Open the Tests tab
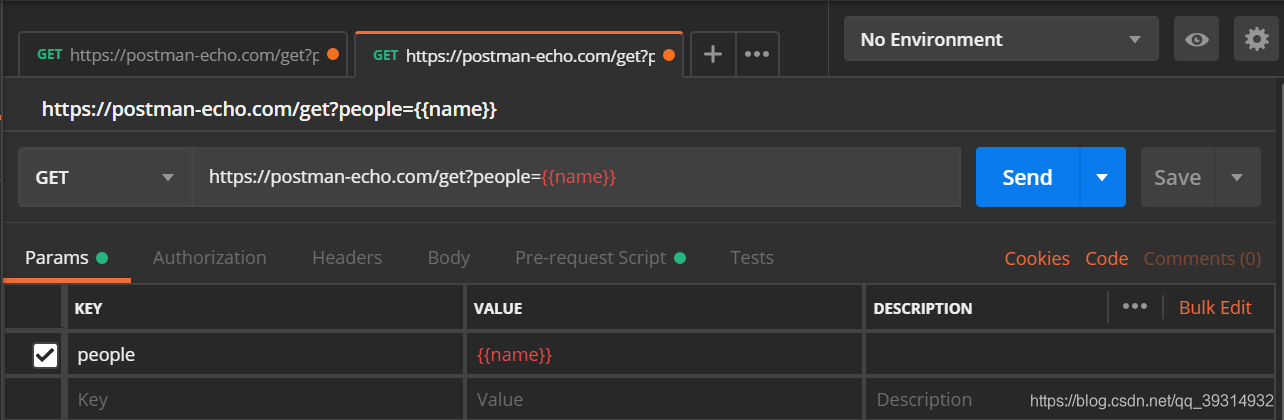The image size is (1284, 420). tap(752, 258)
